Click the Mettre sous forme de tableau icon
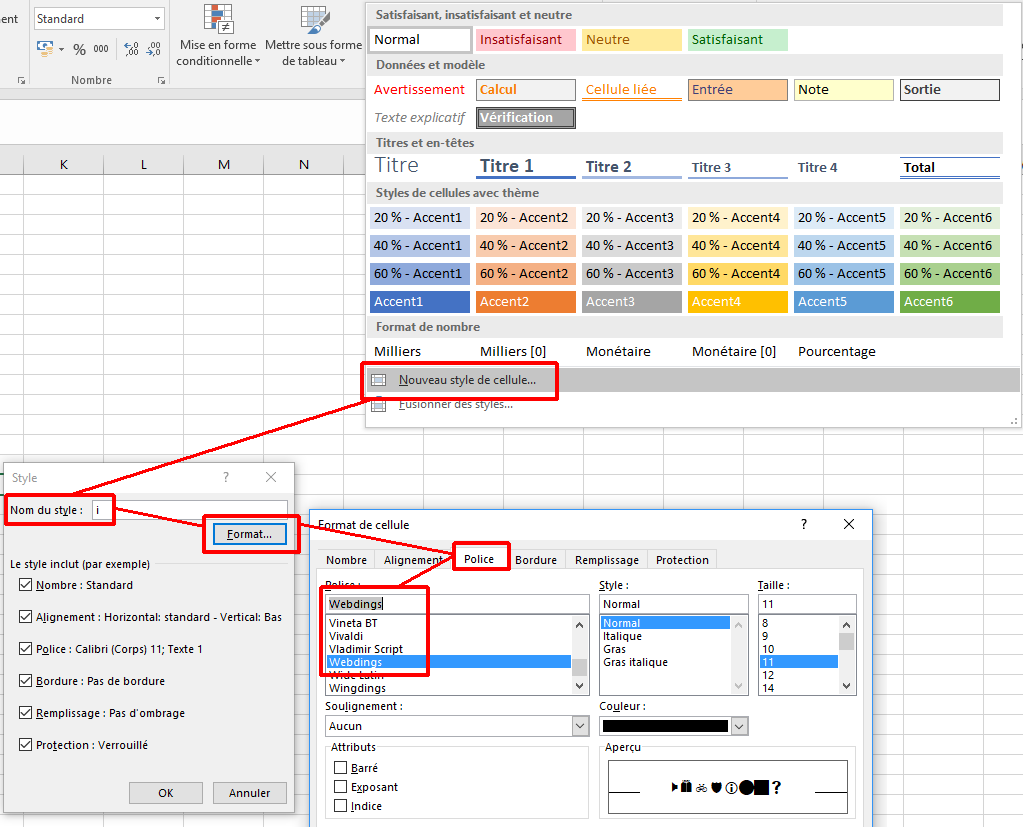1023x827 pixels. point(314,20)
